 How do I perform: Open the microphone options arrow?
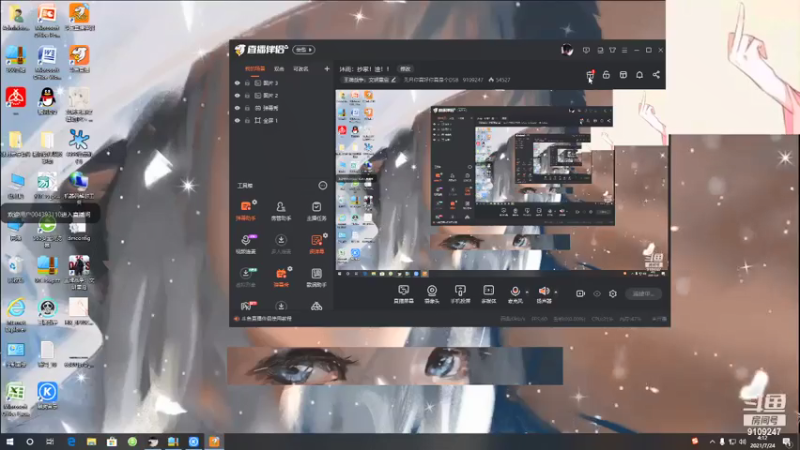point(527,292)
